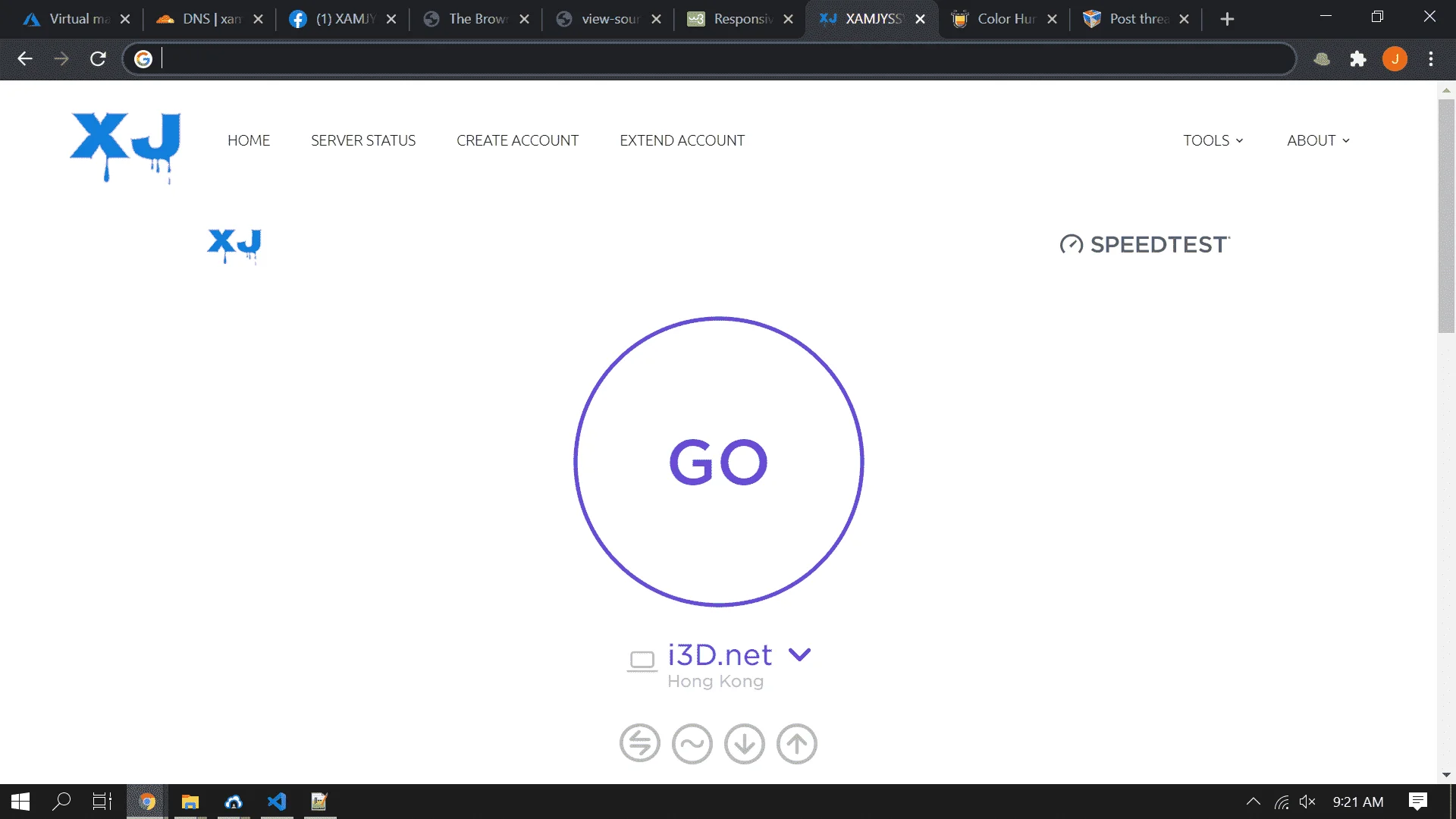Switch to the DNS Cloudflare tab
Viewport: 1456px width, 819px height.
tap(209, 19)
